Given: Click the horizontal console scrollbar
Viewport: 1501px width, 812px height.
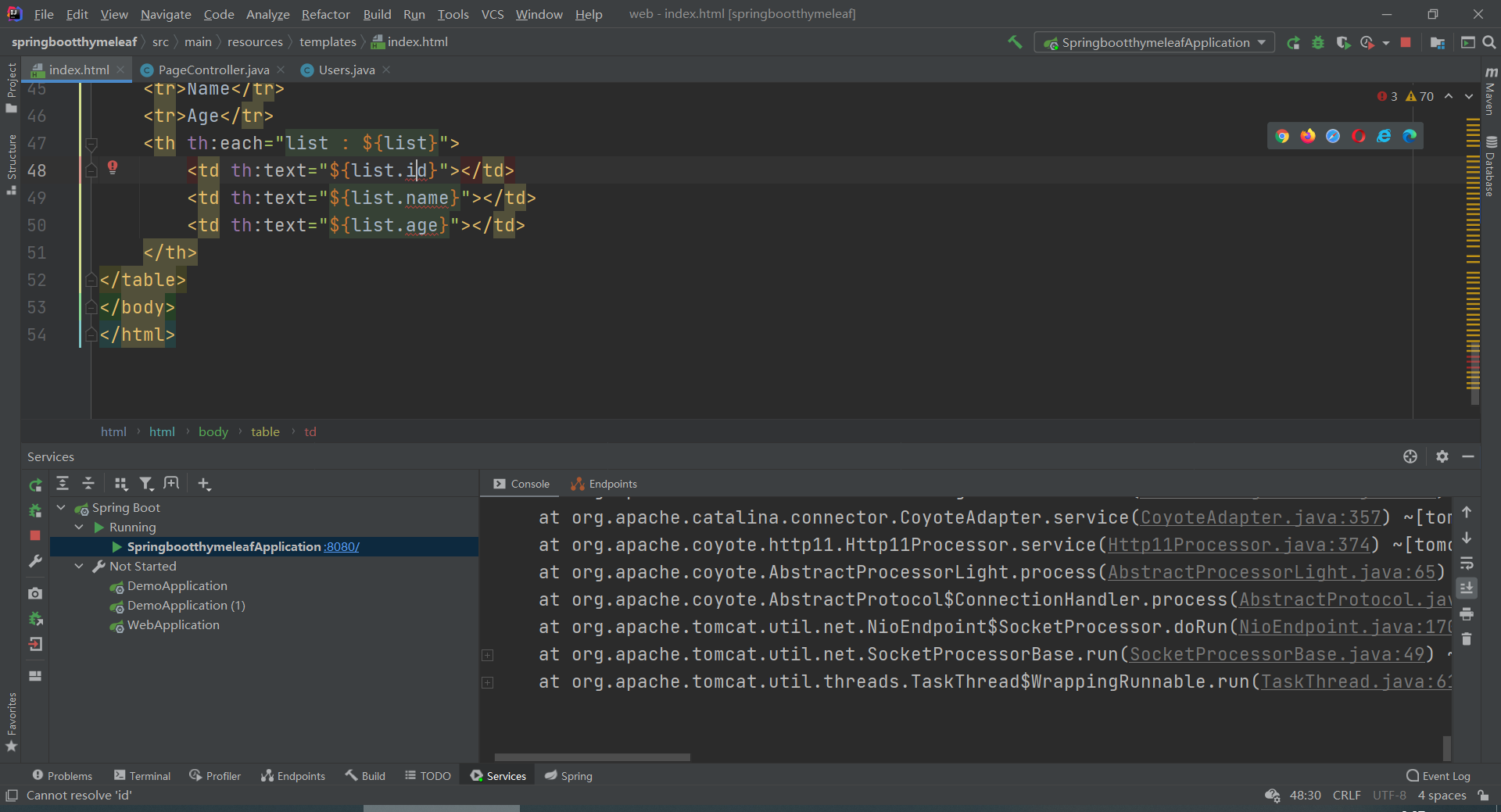Looking at the screenshot, I should [x=592, y=757].
